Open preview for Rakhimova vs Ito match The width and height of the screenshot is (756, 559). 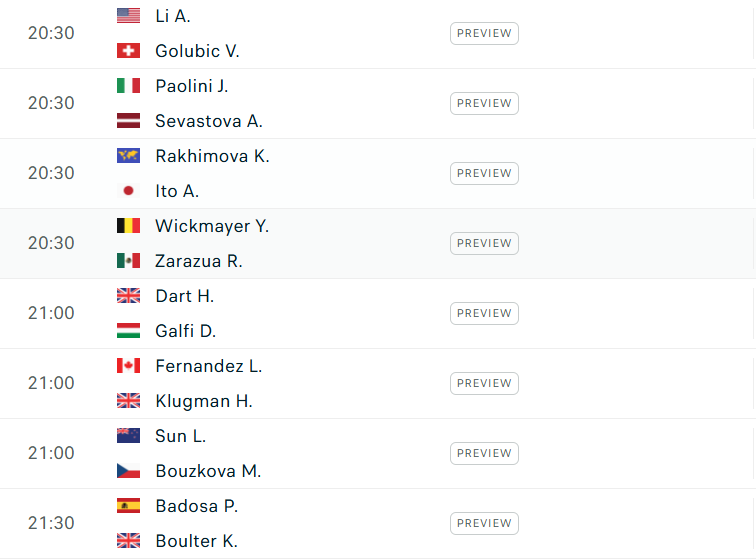[x=484, y=173]
